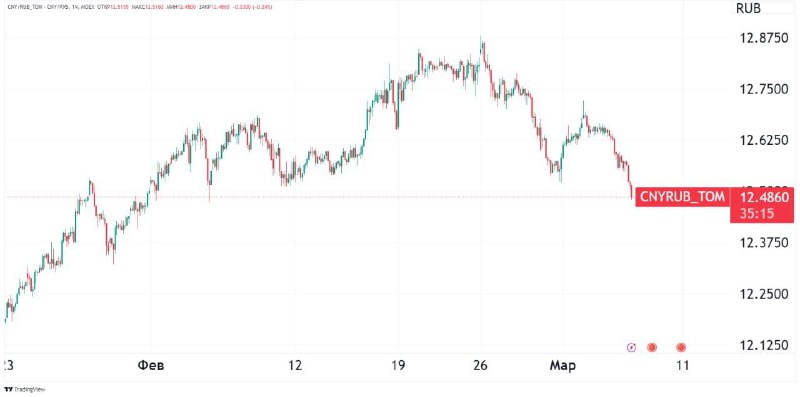Click the CNYRUB_TOM symbol price label
Screen dimensions: 800x397
pos(682,196)
